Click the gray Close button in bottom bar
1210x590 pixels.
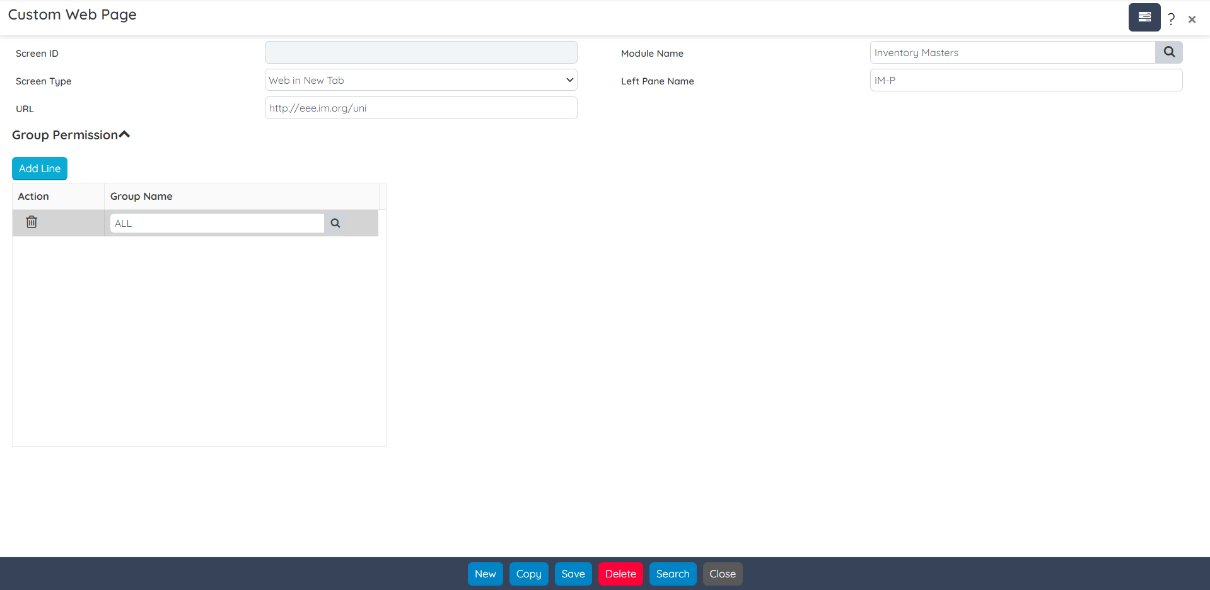(722, 574)
